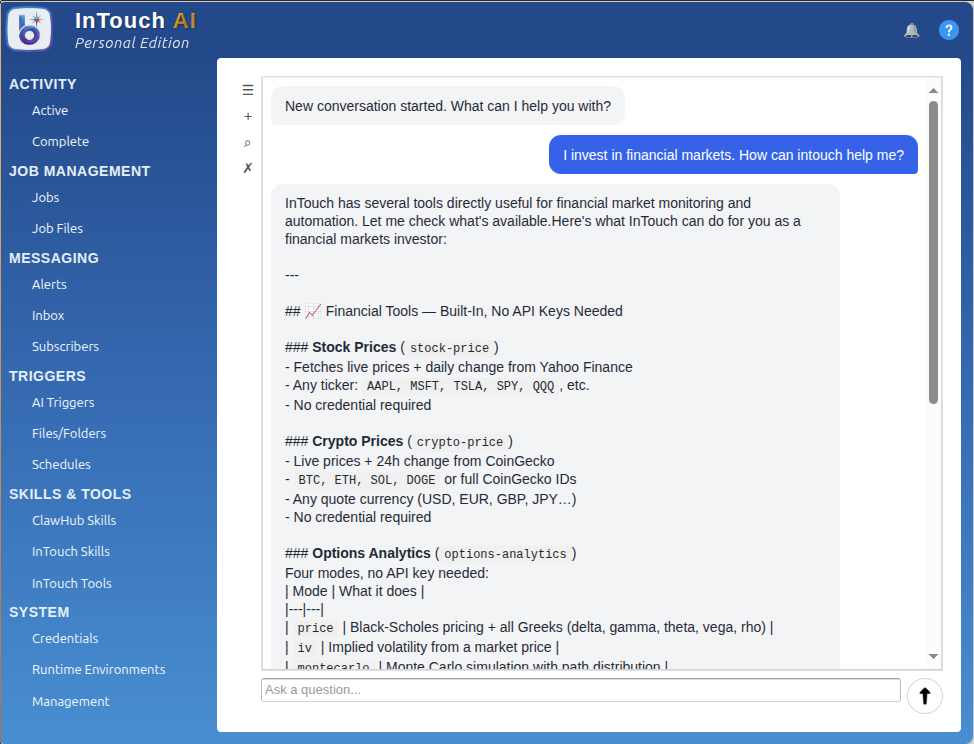Click the "Crypto Prices" heading
Viewport: 974px width, 744px height.
tap(358, 441)
